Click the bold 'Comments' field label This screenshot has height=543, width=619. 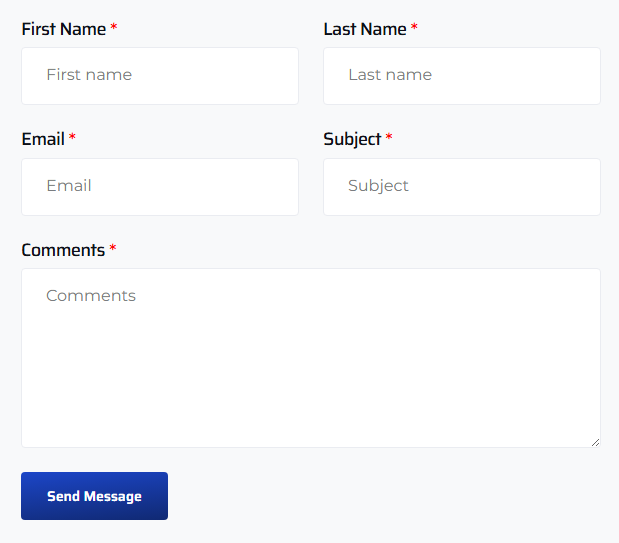tap(63, 250)
